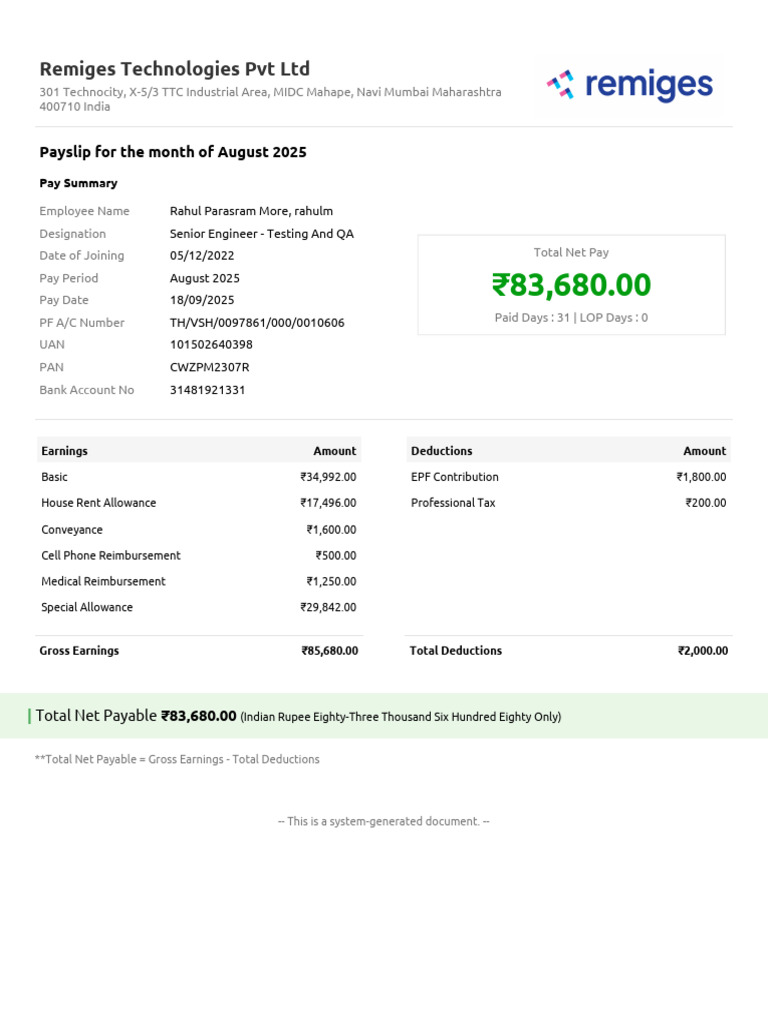The image size is (768, 1024).
Task: Select PAN value CWZPM2307R
Action: (210, 367)
